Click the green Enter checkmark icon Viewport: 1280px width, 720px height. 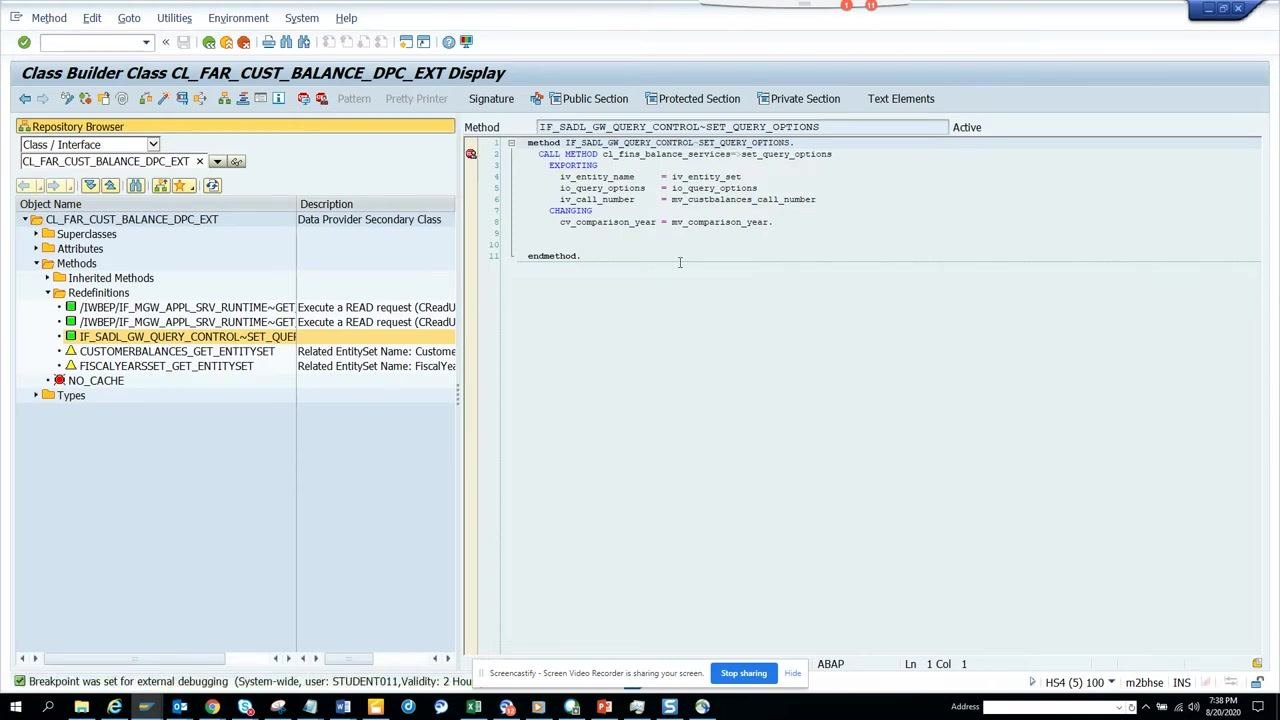(x=24, y=42)
